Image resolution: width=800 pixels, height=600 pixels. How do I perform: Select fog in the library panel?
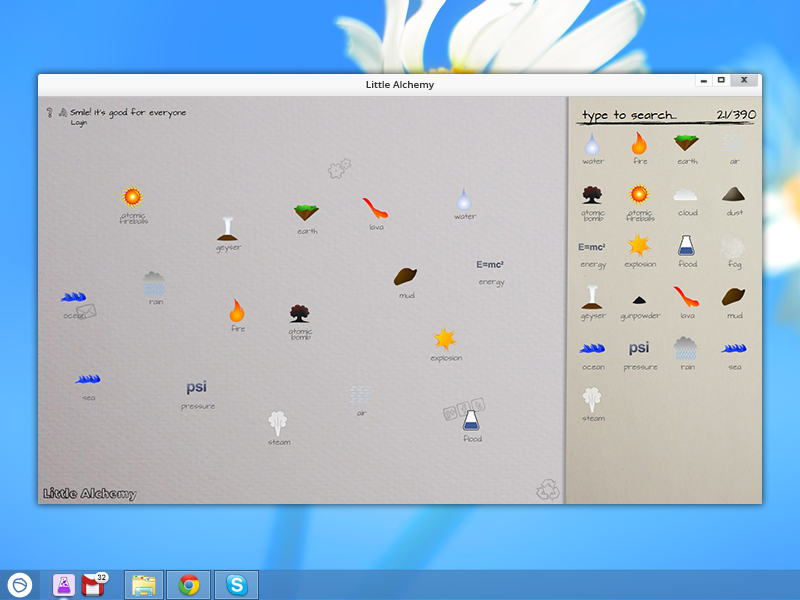coord(734,252)
